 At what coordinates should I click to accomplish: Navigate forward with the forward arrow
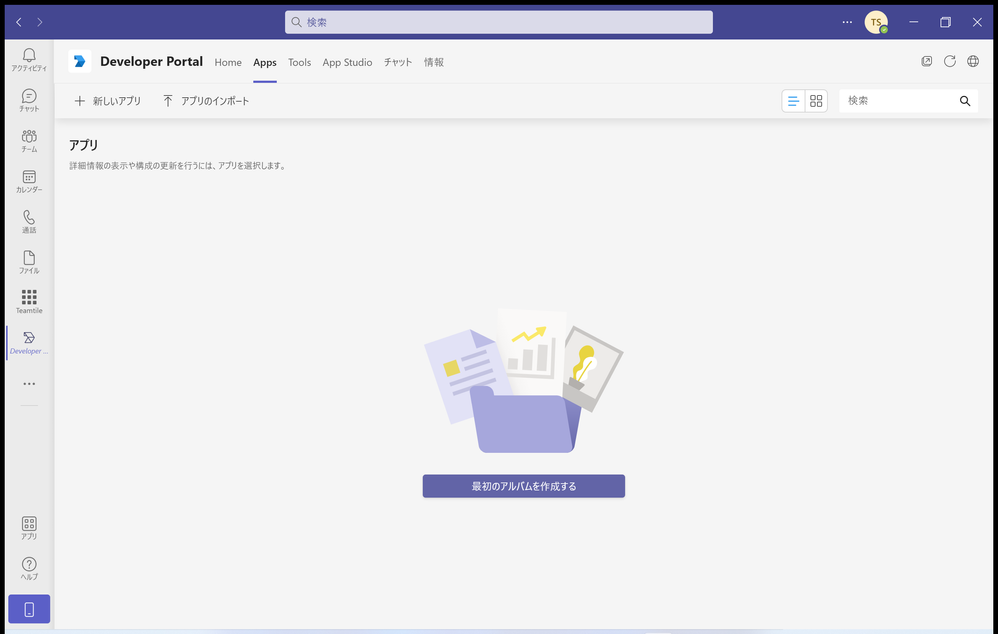[39, 22]
